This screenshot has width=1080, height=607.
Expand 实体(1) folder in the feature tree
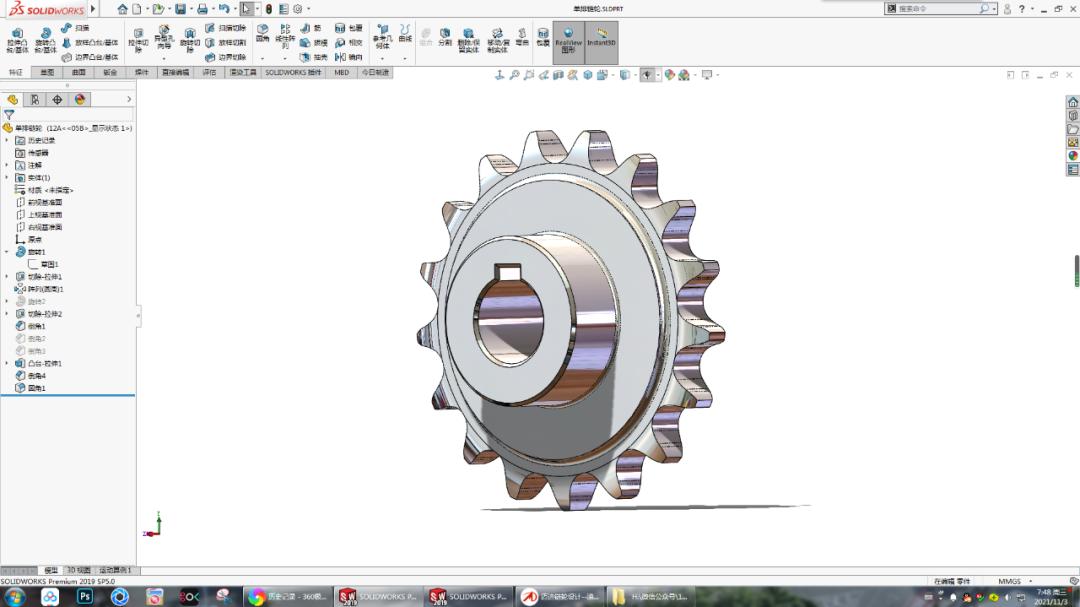[6, 175]
